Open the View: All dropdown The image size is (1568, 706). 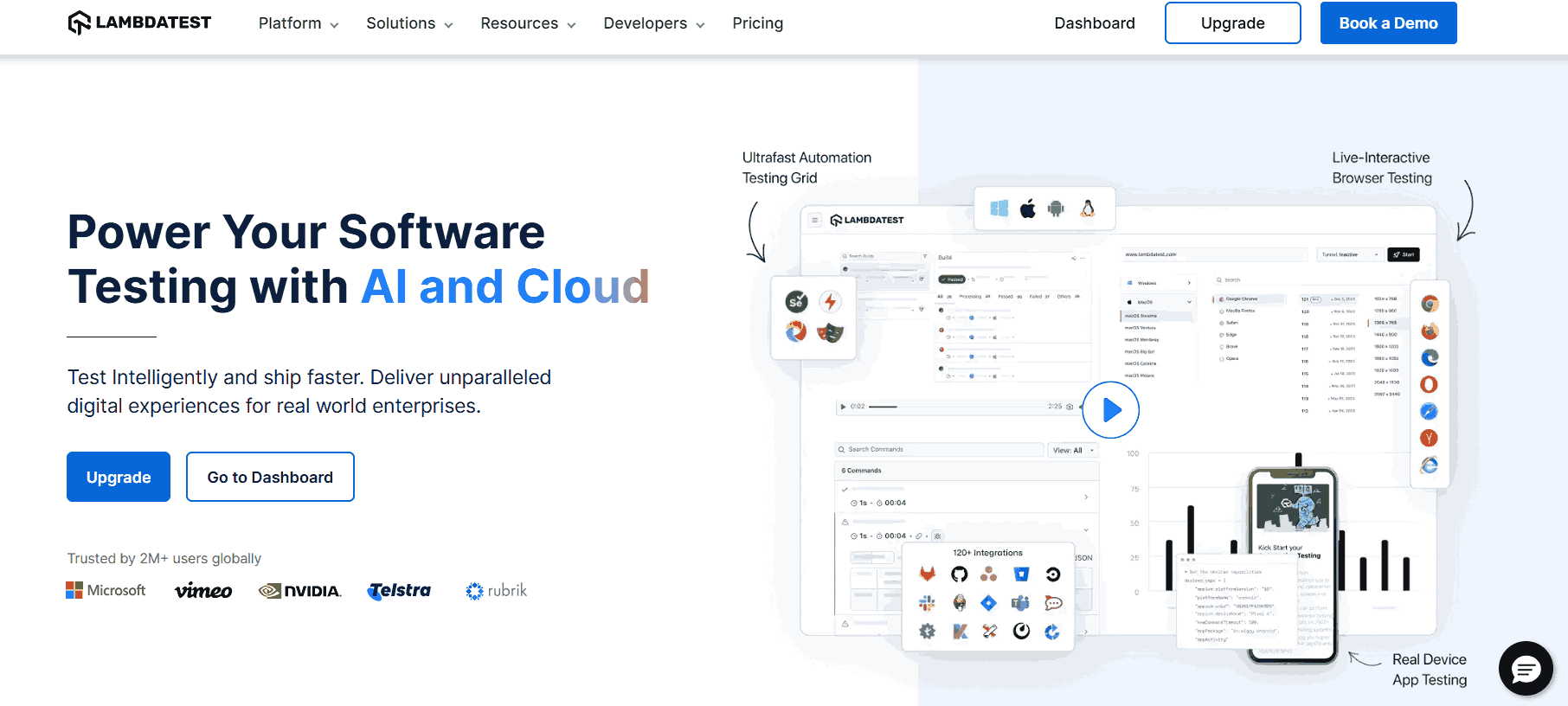tap(1074, 450)
